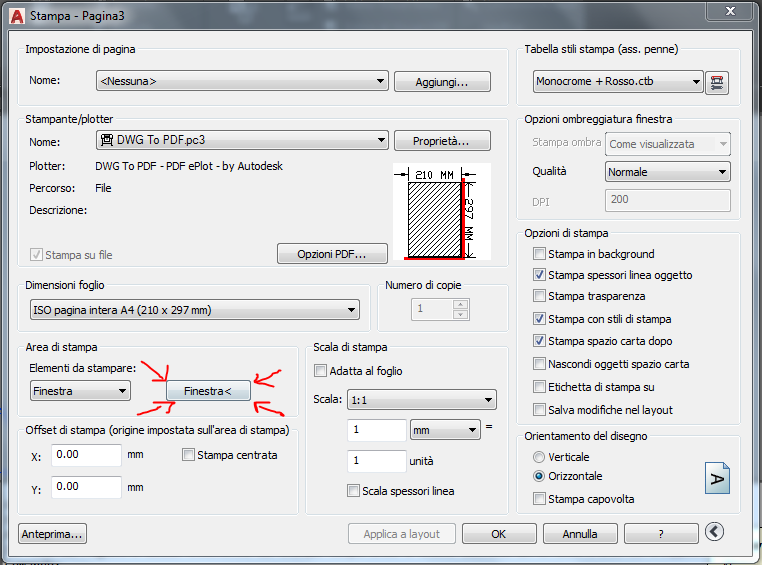The image size is (762, 565).
Task: Click the landscape orientation page icon
Action: 717,478
